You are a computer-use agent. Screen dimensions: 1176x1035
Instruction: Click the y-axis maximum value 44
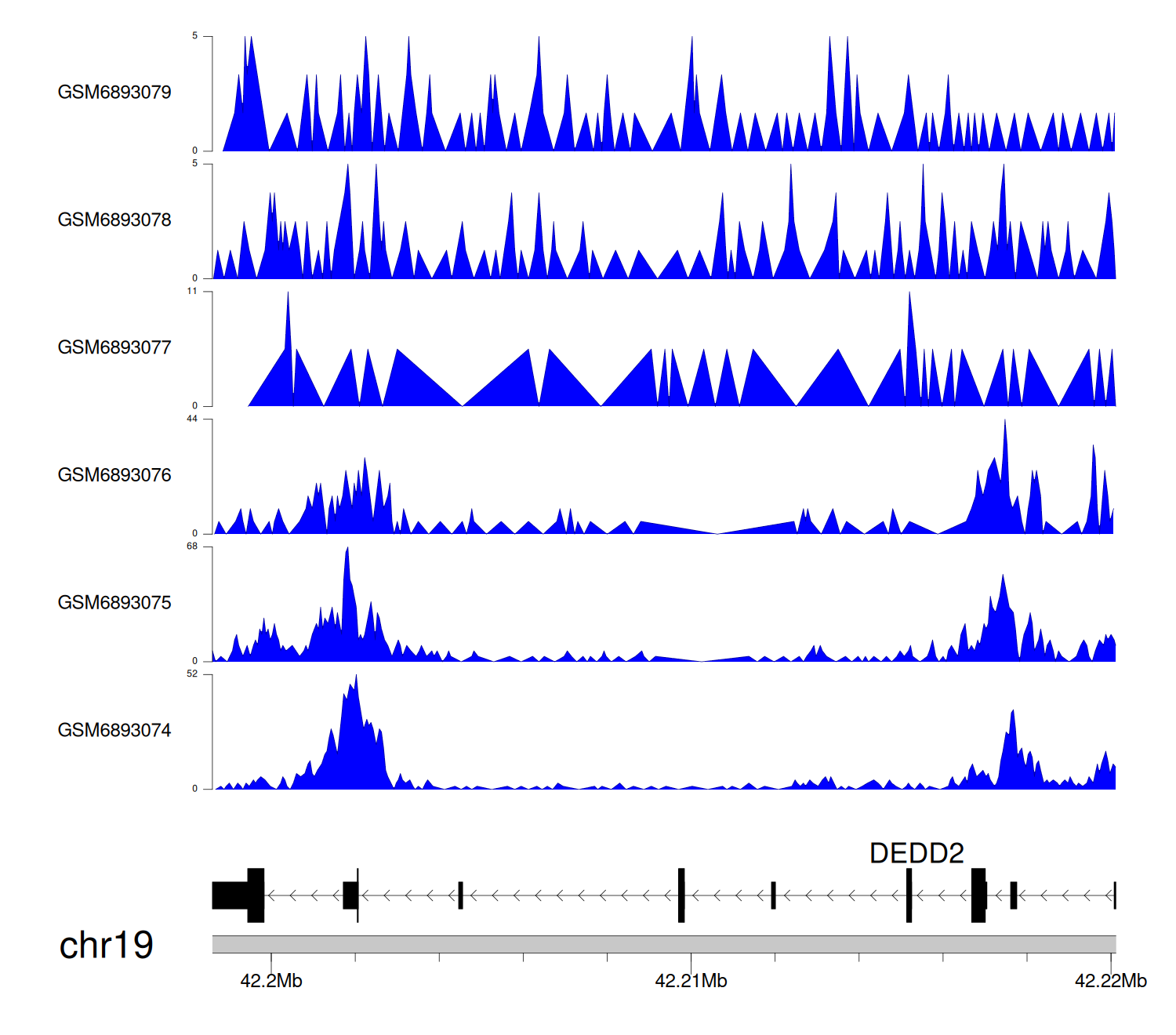[192, 419]
